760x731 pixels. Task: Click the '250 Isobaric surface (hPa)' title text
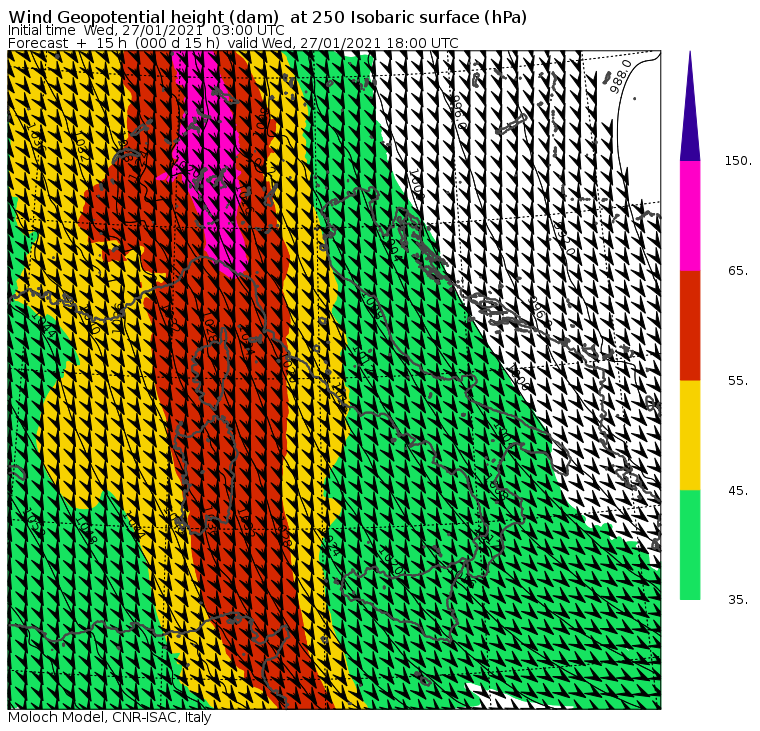tap(419, 17)
